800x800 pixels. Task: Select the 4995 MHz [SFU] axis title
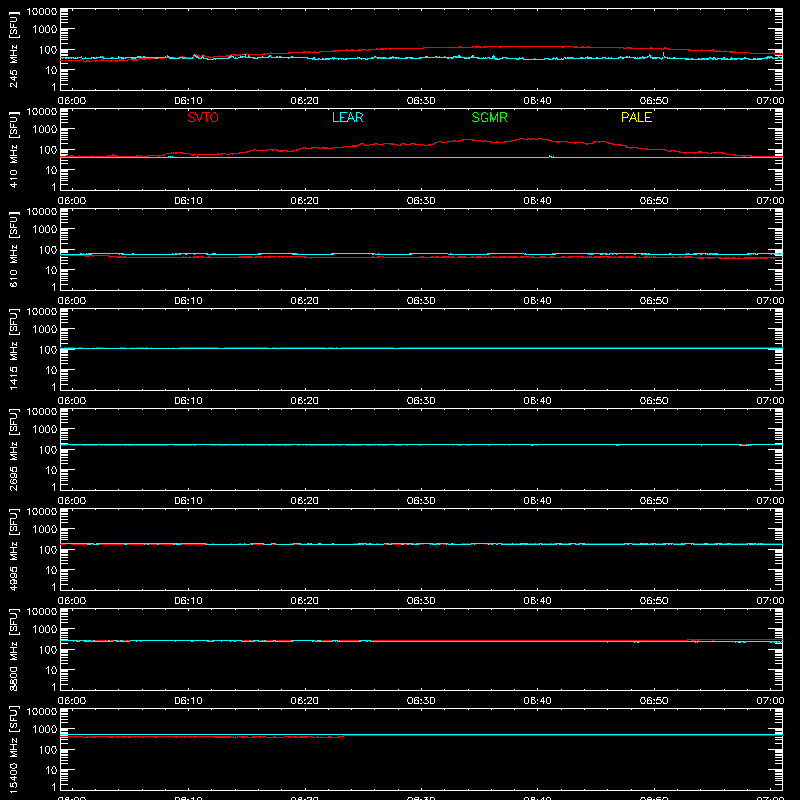(x=13, y=550)
